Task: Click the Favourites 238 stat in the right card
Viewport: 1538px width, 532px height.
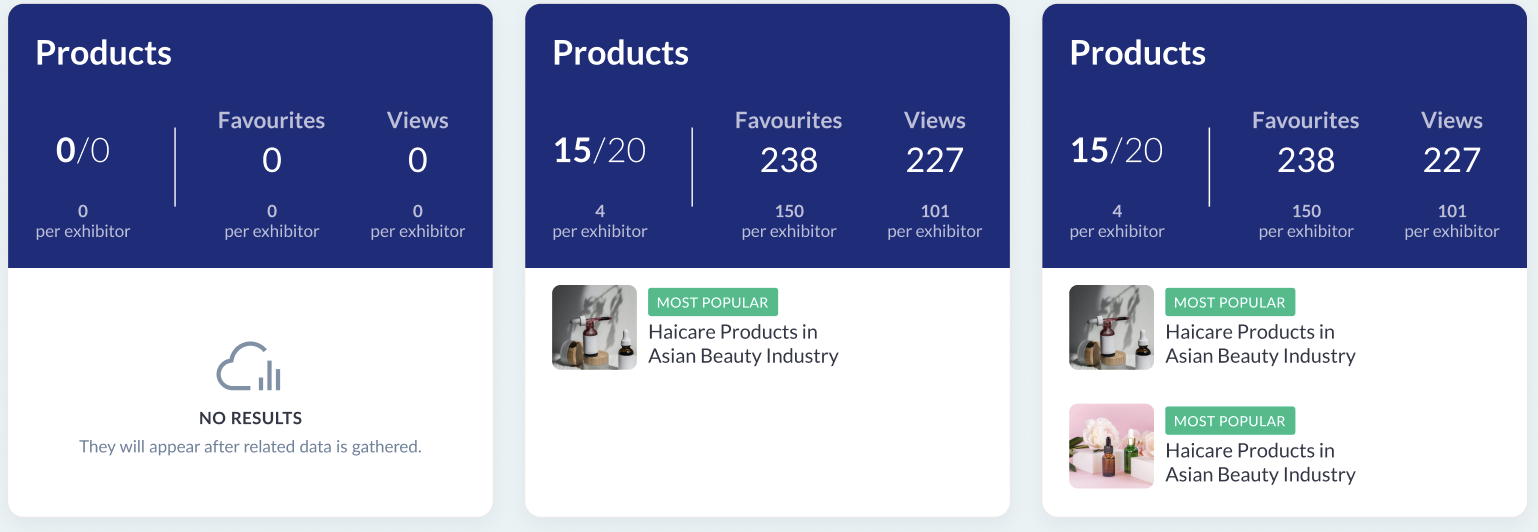Action: [x=1306, y=160]
